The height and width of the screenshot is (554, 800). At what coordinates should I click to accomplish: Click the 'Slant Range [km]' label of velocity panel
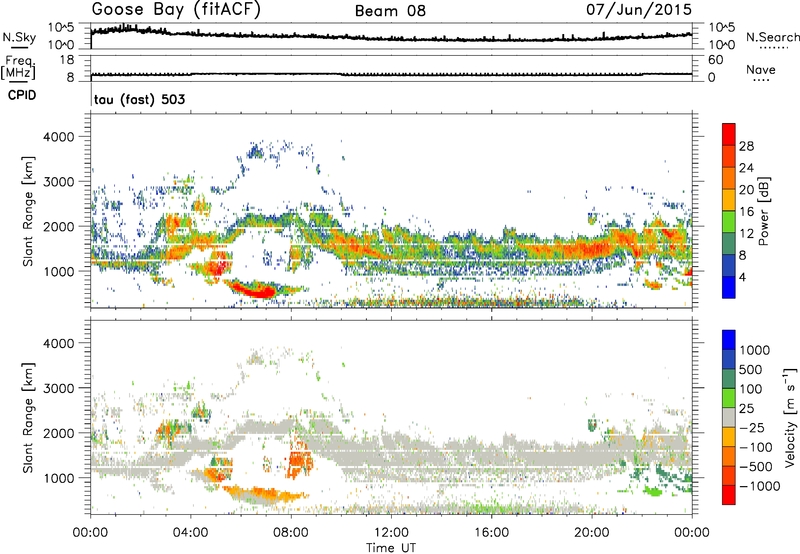coord(28,417)
